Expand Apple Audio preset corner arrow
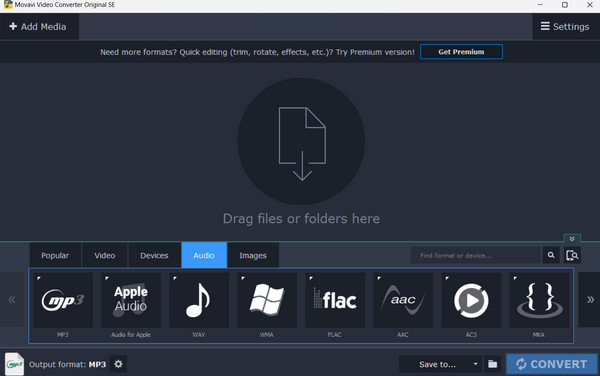 (107, 278)
